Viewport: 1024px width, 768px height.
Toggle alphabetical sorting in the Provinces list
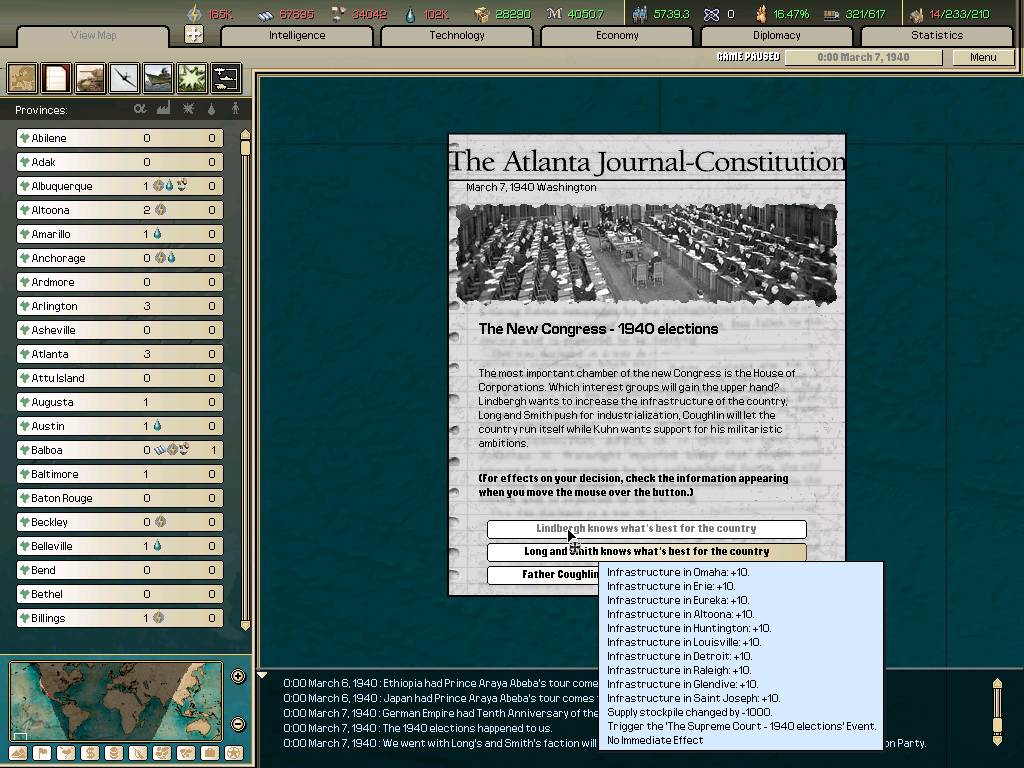tap(141, 108)
